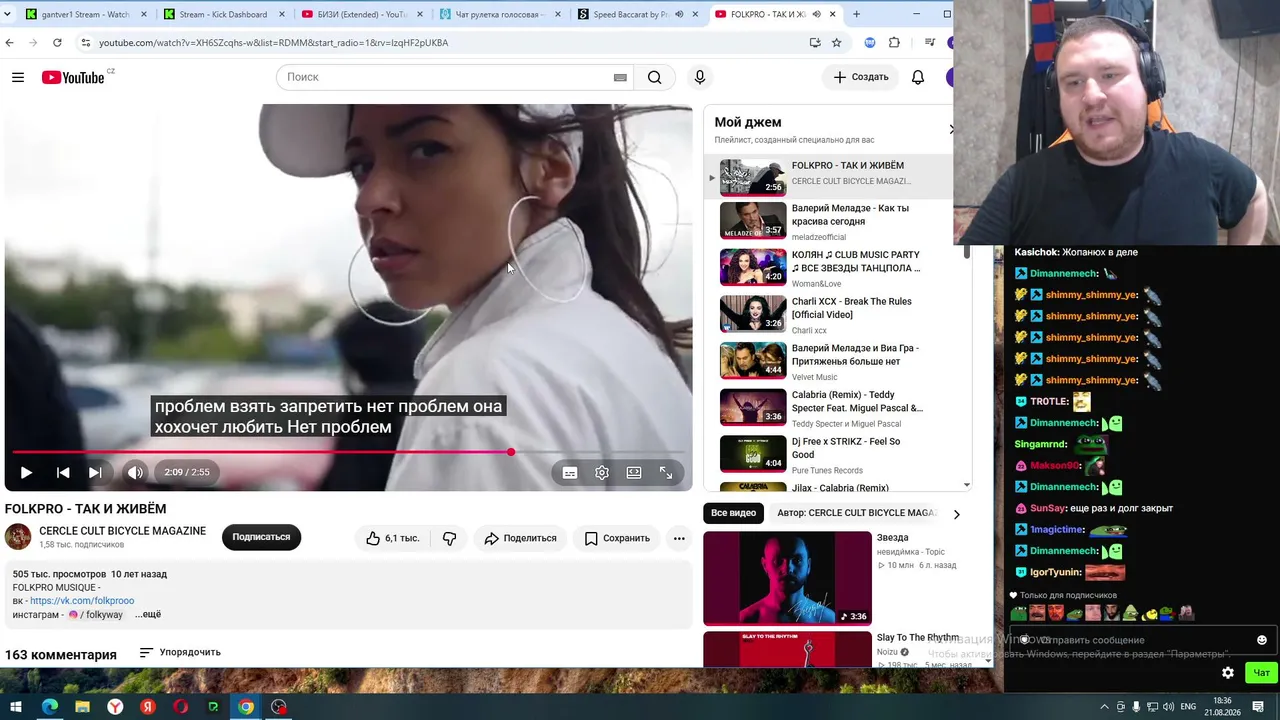1280x720 pixels.
Task: Open the Упорядочить comment sort menu
Action: (x=180, y=652)
